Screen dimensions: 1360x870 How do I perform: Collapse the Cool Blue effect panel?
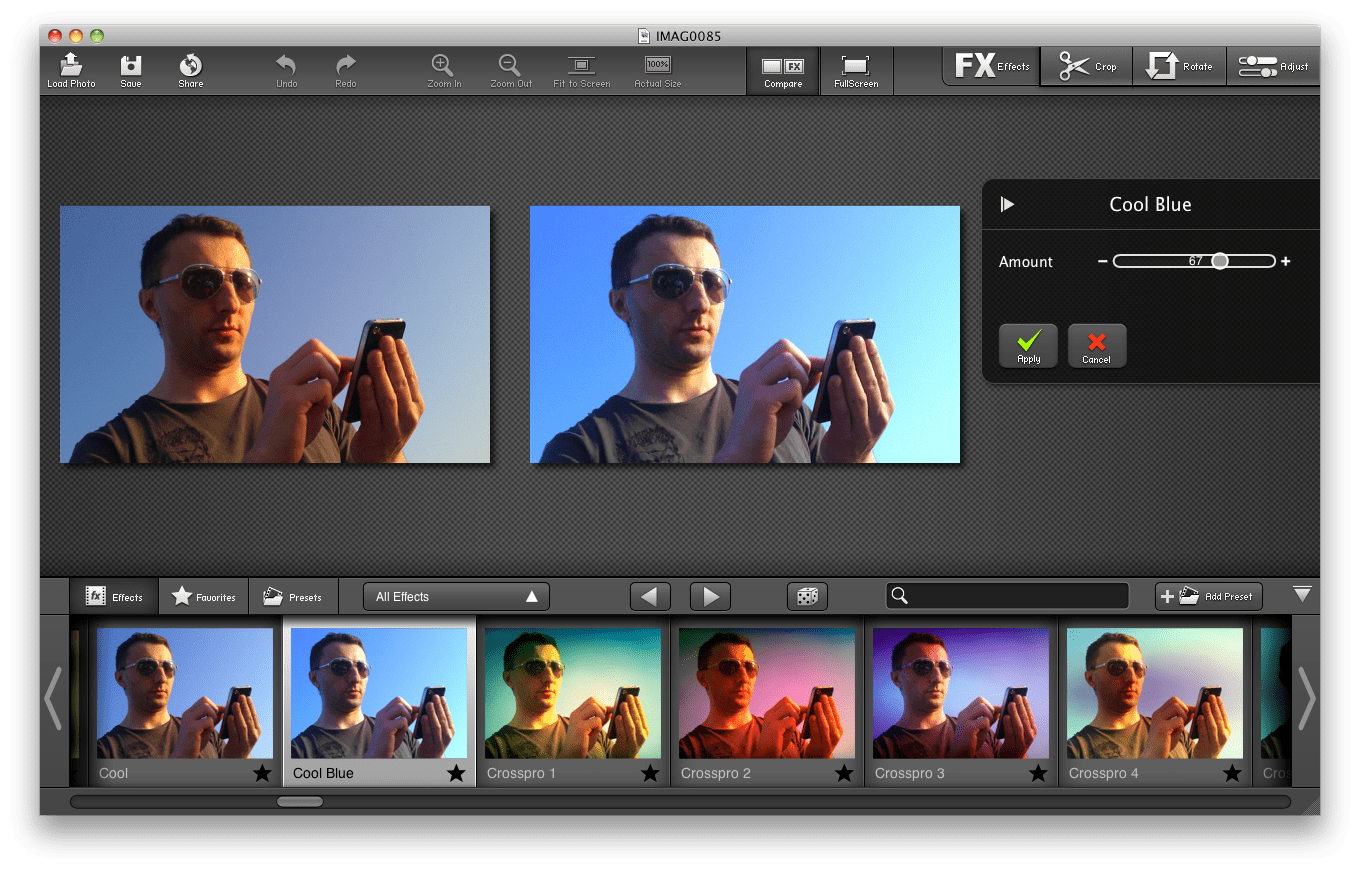(x=1008, y=203)
